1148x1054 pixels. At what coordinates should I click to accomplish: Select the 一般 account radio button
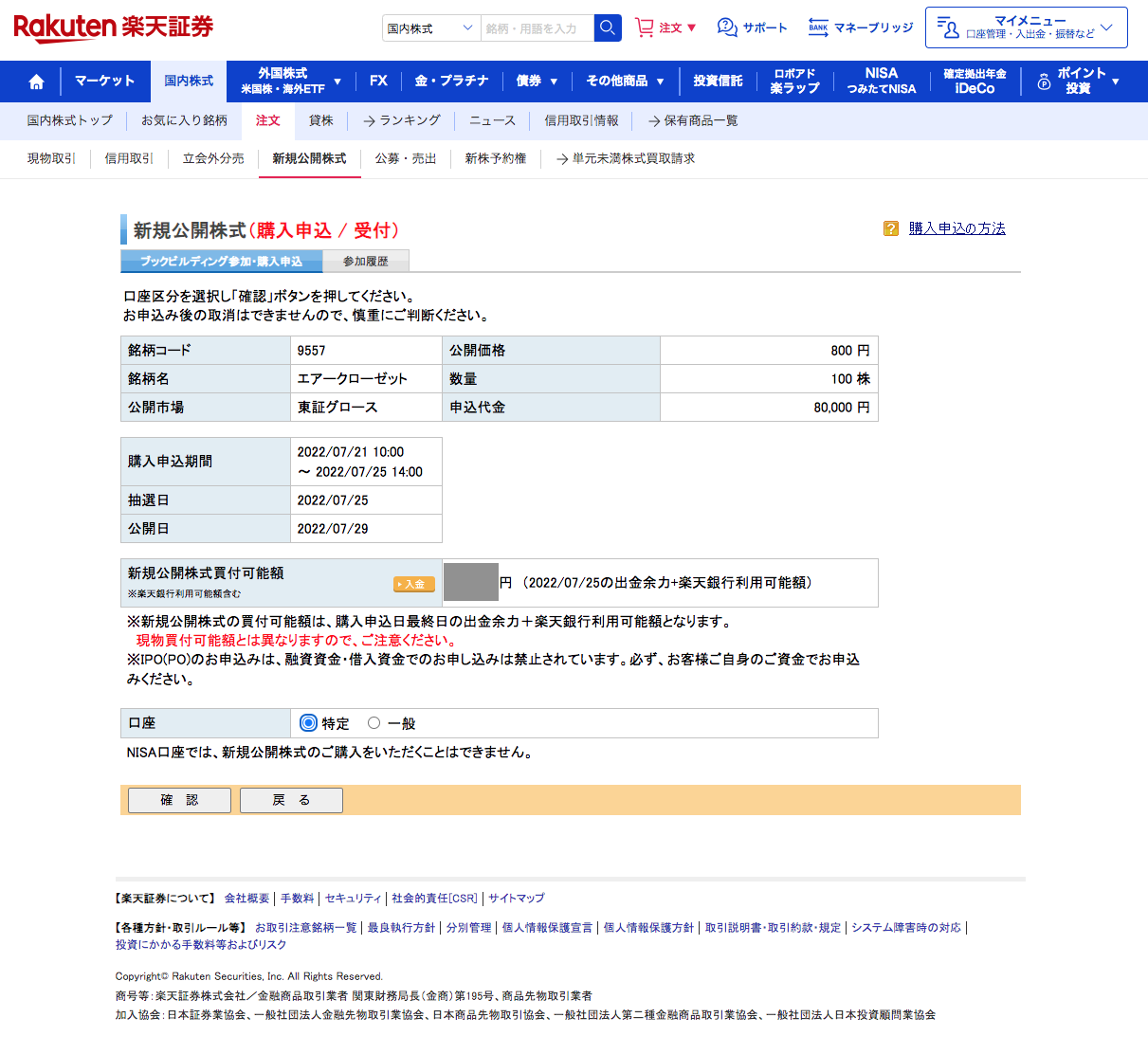coord(374,723)
